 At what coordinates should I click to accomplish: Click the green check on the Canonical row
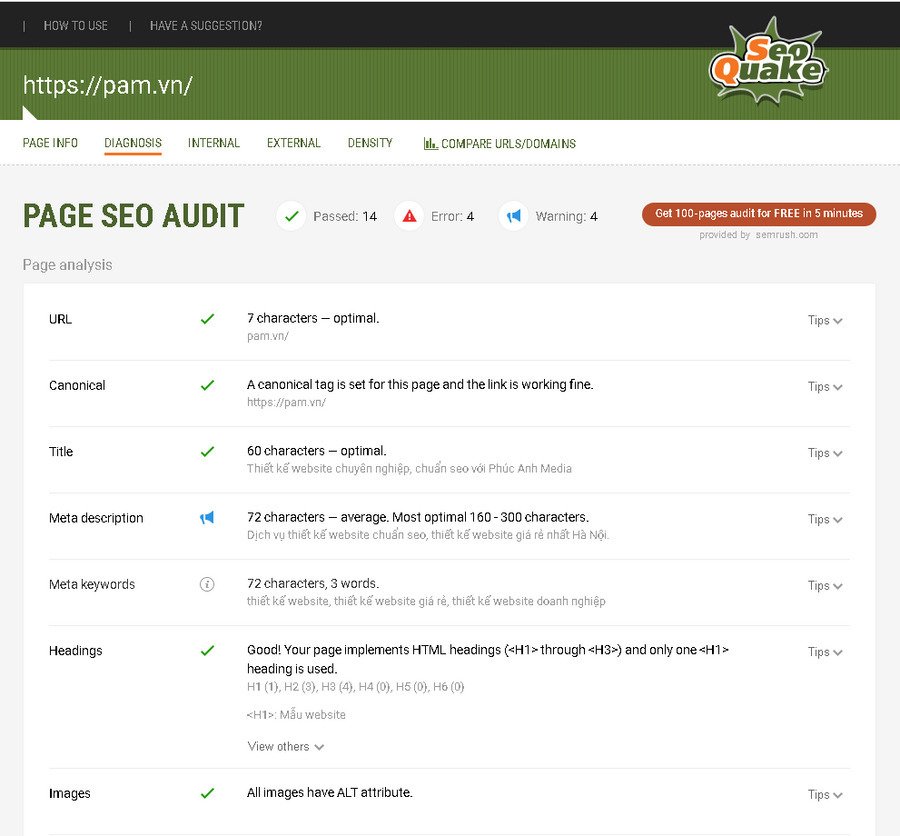[208, 385]
